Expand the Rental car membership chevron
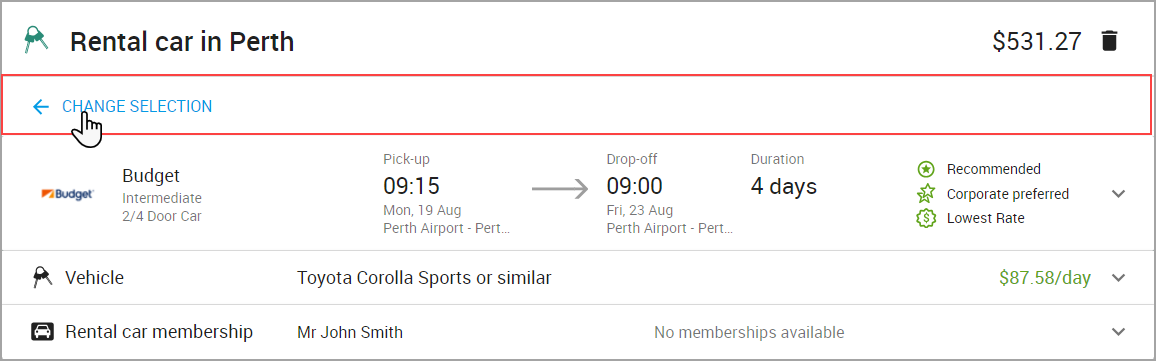The width and height of the screenshot is (1156, 361). [x=1118, y=332]
